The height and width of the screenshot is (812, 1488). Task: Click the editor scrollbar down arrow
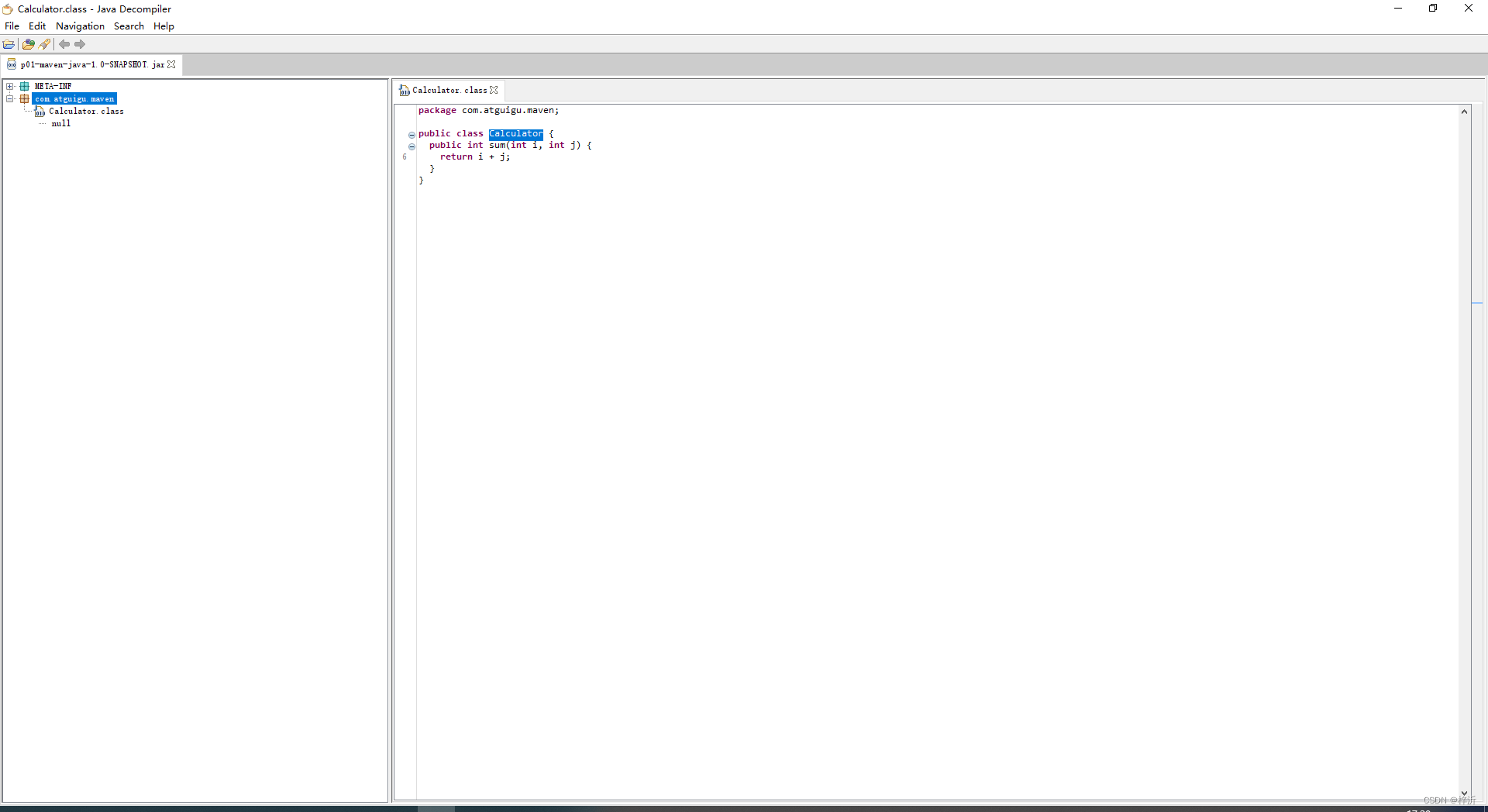(1465, 793)
